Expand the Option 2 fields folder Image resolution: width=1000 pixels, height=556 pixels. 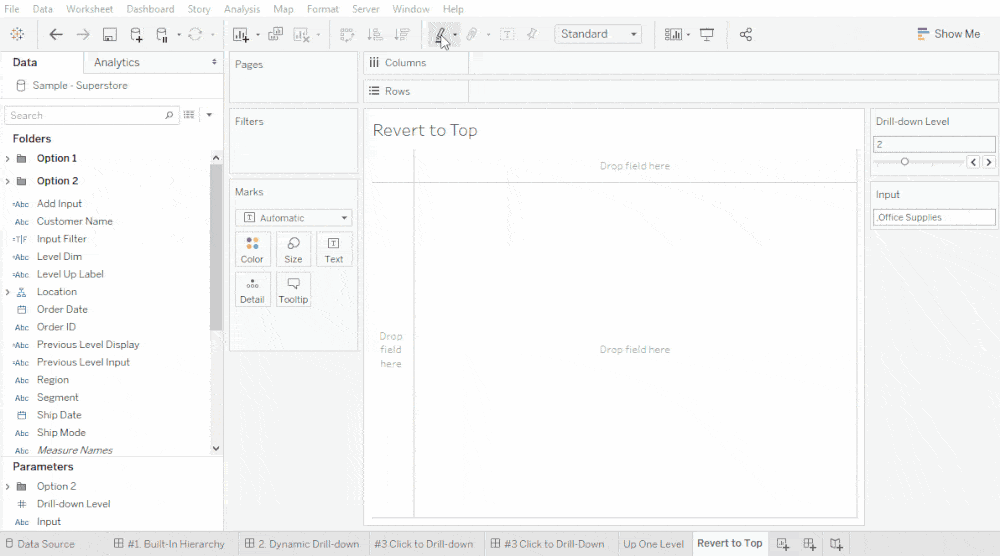click(8, 182)
